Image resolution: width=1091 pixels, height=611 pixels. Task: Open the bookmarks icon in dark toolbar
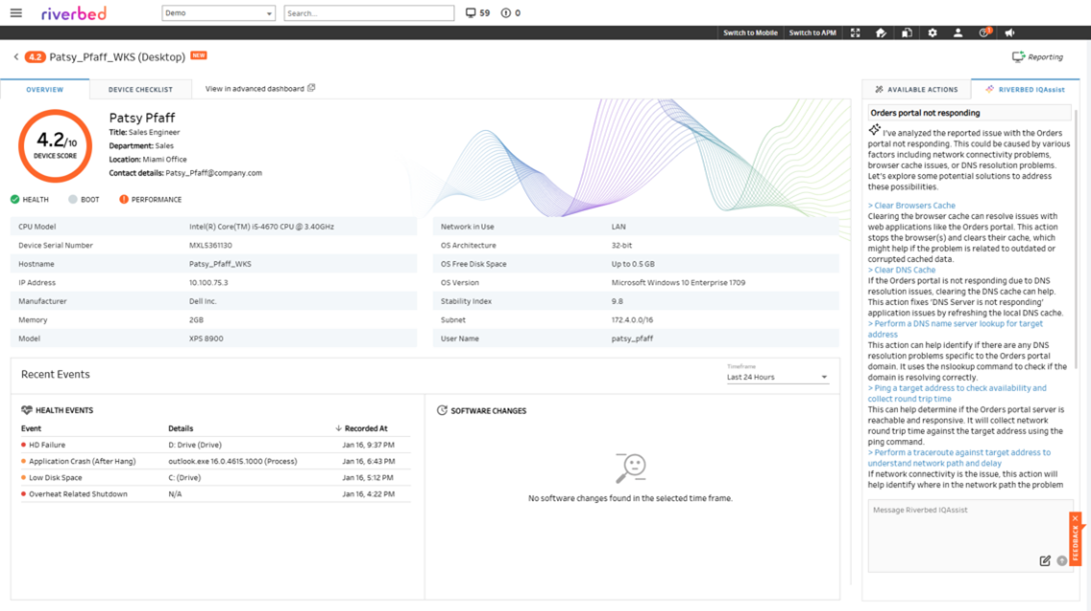point(907,33)
